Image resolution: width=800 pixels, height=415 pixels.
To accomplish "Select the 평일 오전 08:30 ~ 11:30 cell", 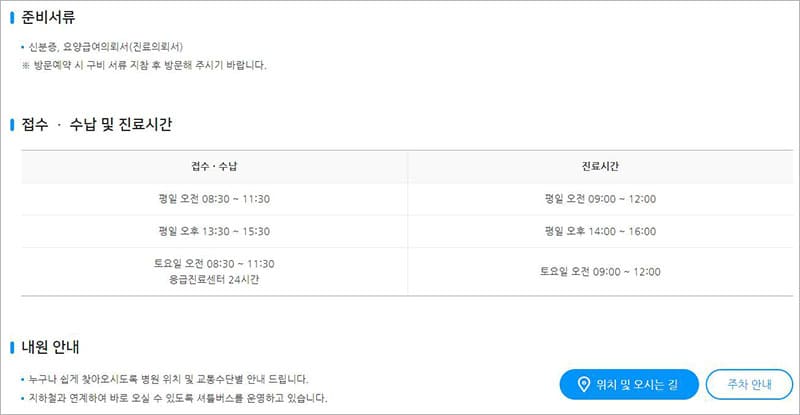I will pyautogui.click(x=214, y=199).
